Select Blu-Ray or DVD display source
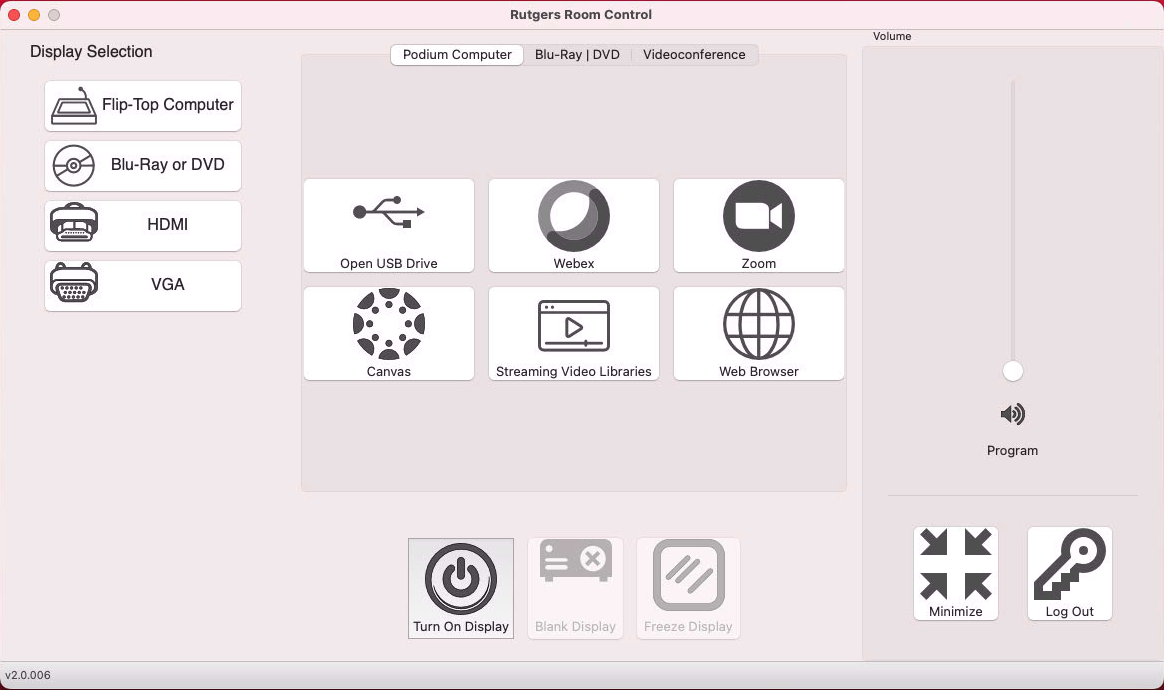This screenshot has height=690, width=1164. (x=143, y=165)
